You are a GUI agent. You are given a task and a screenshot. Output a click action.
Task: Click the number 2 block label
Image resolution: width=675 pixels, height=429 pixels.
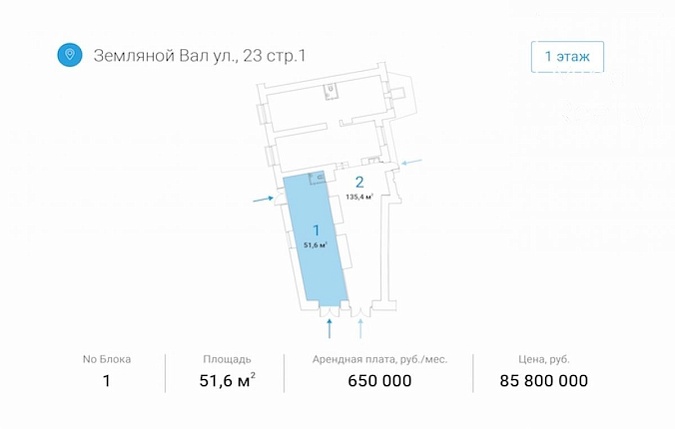tap(359, 182)
